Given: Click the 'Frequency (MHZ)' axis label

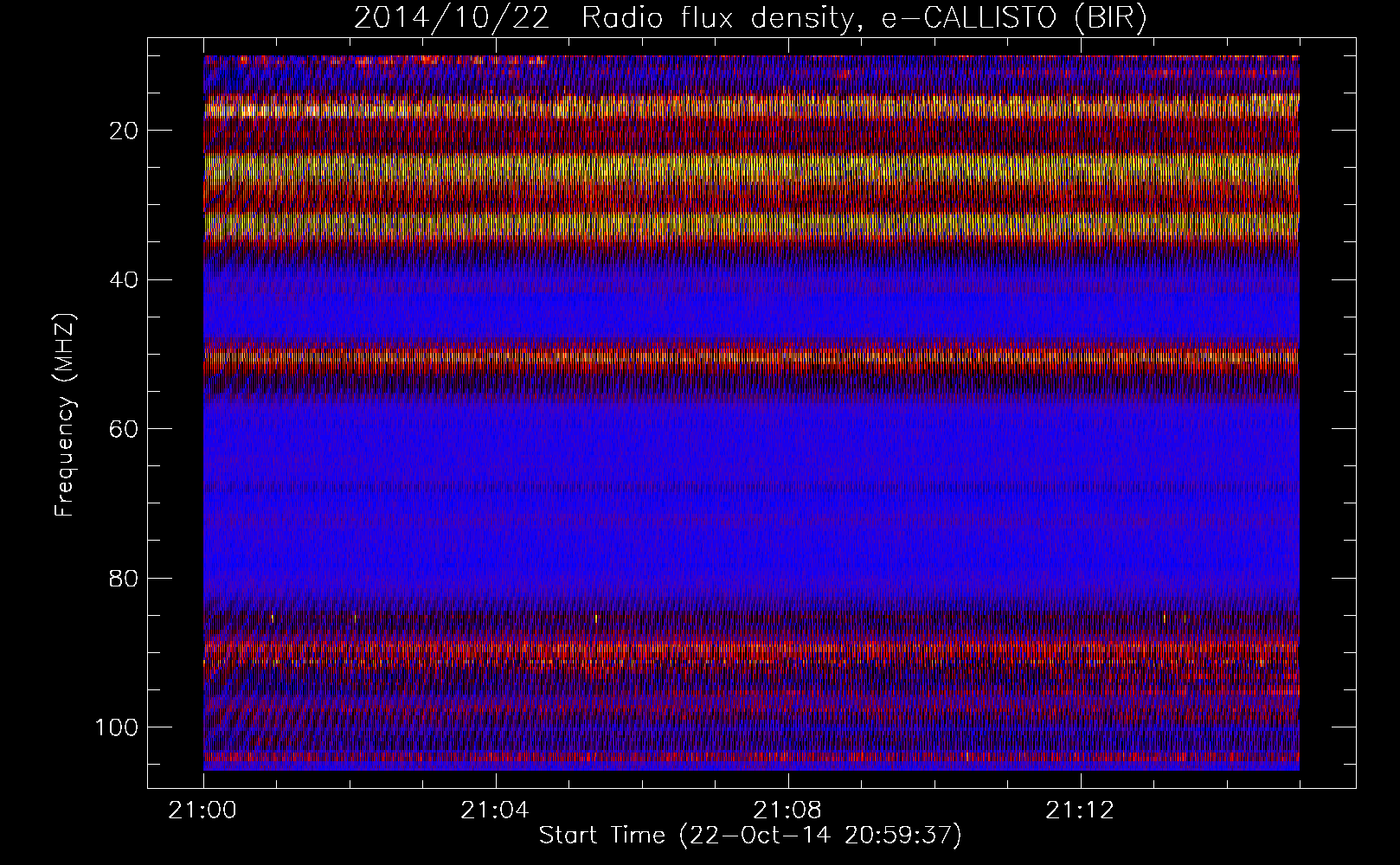Looking at the screenshot, I should [x=66, y=414].
